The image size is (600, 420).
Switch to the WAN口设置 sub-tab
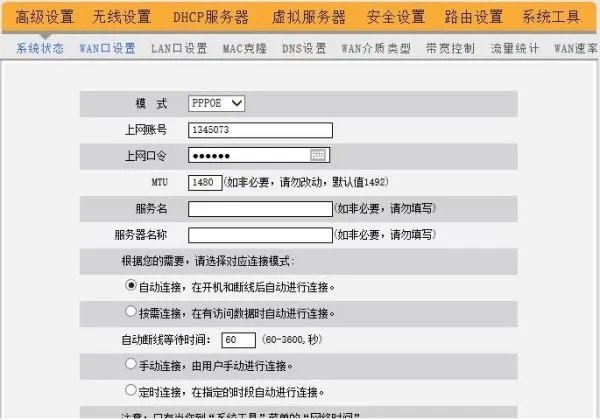(107, 49)
